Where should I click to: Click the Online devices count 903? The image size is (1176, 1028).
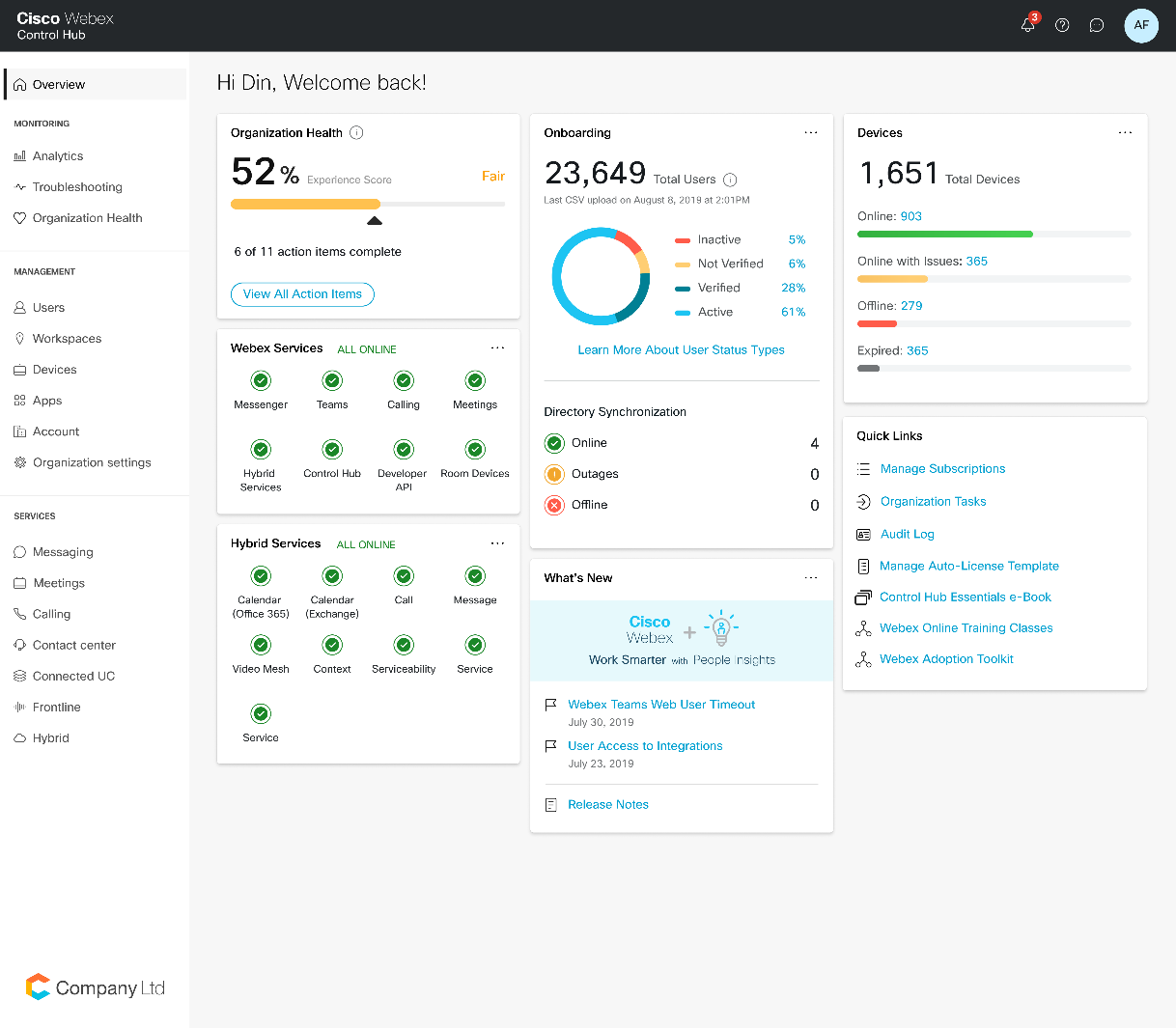(x=911, y=216)
